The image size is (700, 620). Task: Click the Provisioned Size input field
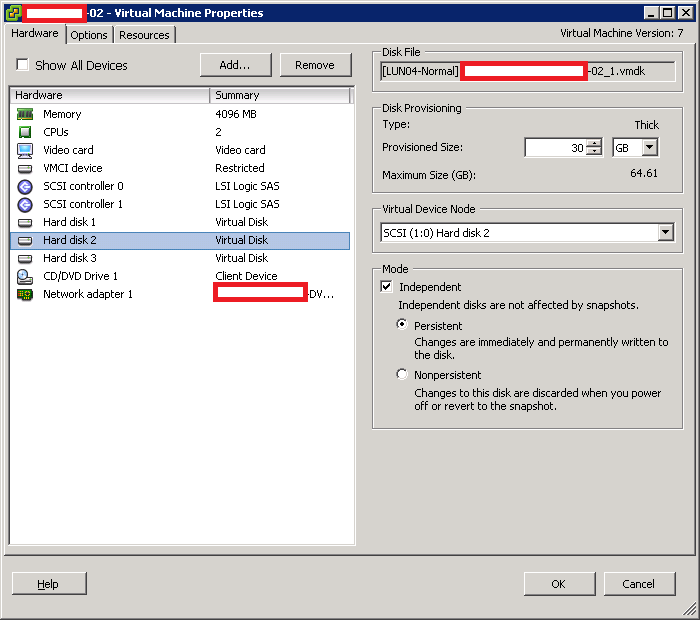(x=555, y=147)
